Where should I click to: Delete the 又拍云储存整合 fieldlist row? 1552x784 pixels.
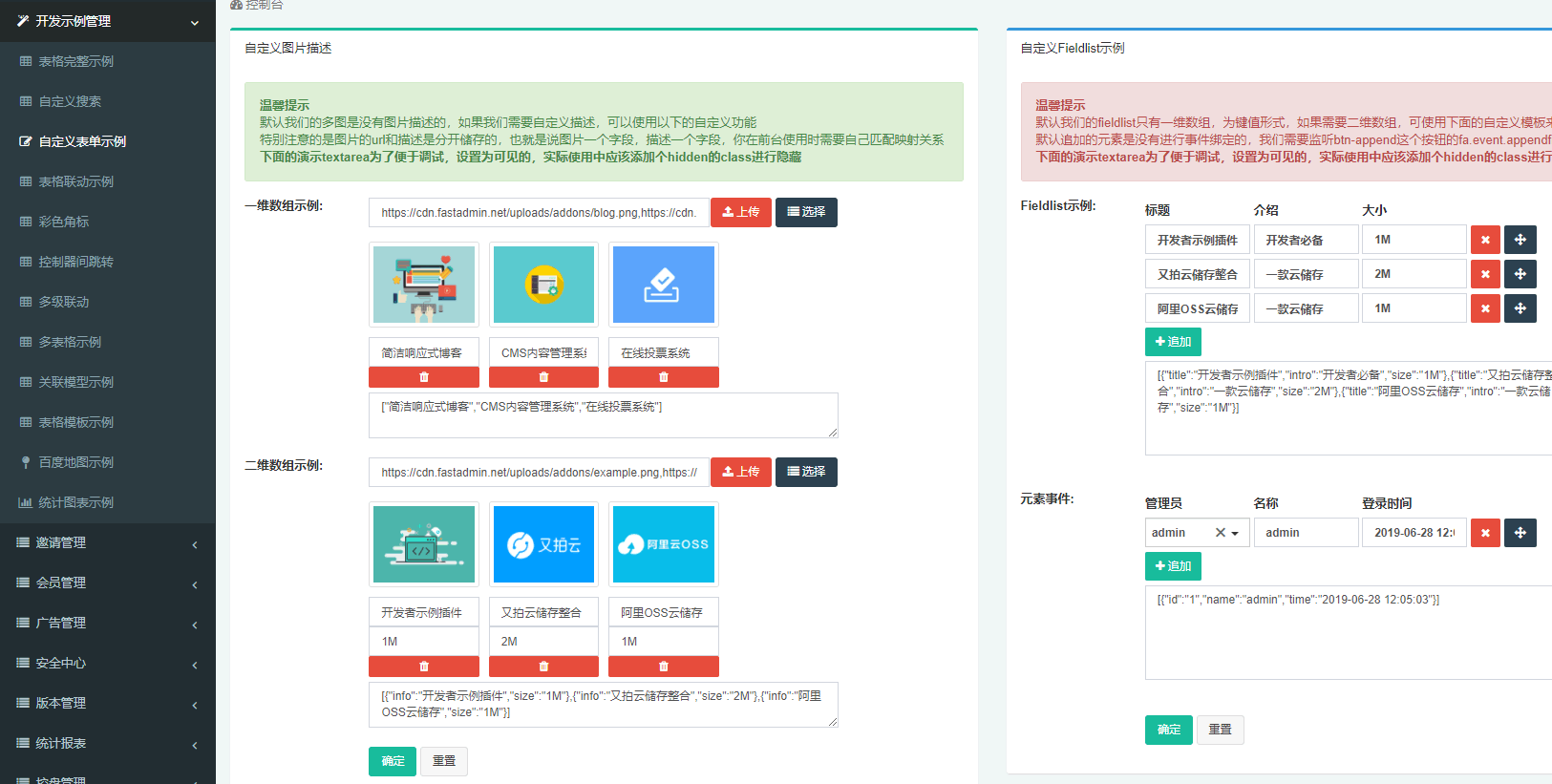tap(1484, 274)
